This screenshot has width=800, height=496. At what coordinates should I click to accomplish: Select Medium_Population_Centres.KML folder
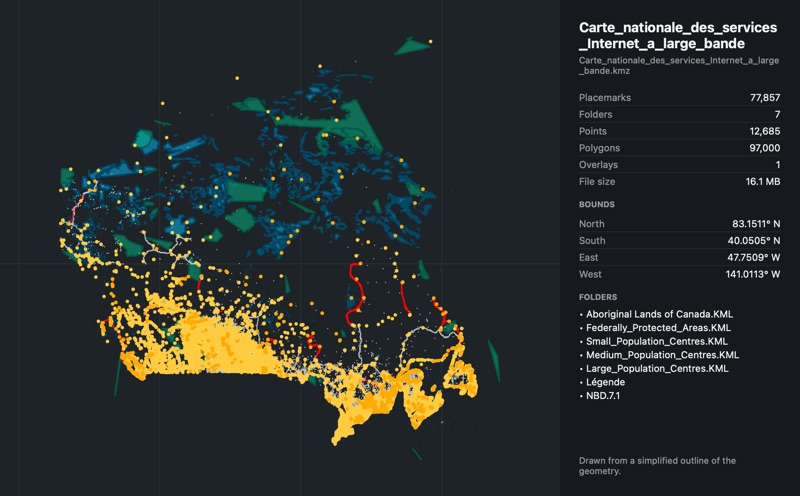tap(662, 355)
